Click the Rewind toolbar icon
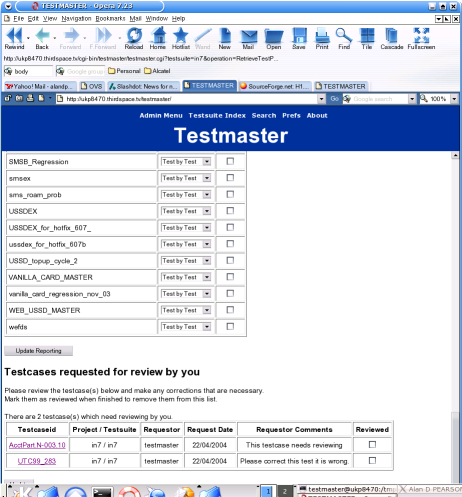This screenshot has width=462, height=497. point(14,38)
